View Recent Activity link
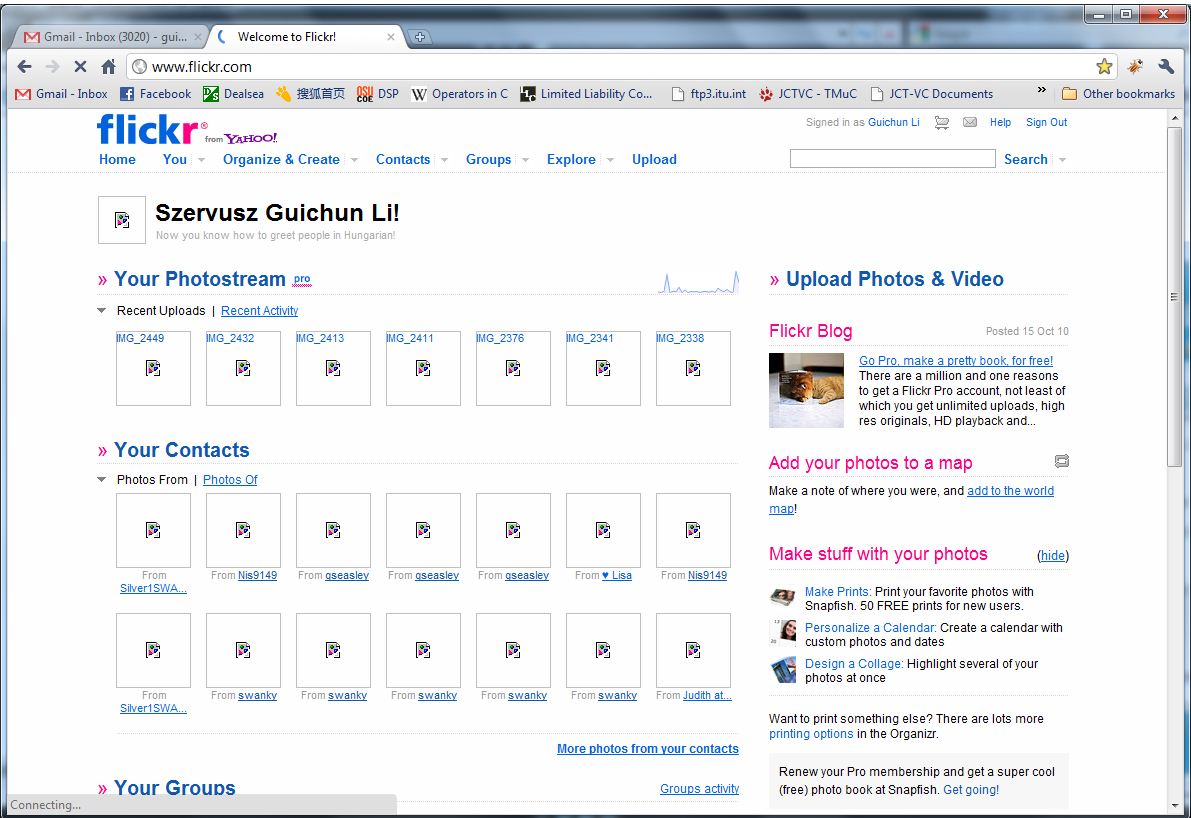1191x818 pixels. tap(260, 311)
